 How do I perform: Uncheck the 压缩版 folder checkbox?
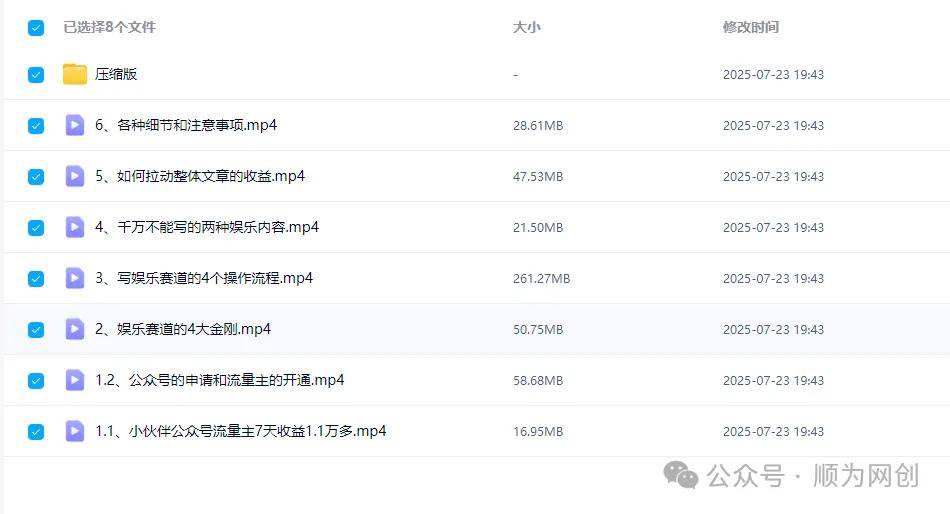pyautogui.click(x=36, y=75)
